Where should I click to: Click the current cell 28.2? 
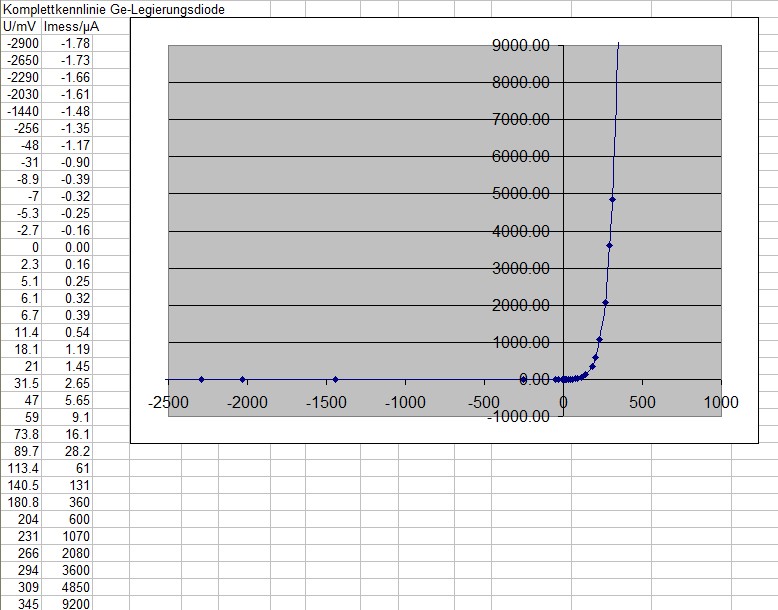[x=67, y=451]
